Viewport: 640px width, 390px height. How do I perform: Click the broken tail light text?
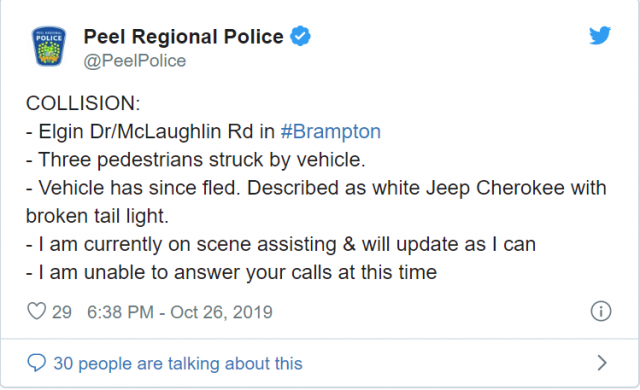[97, 216]
